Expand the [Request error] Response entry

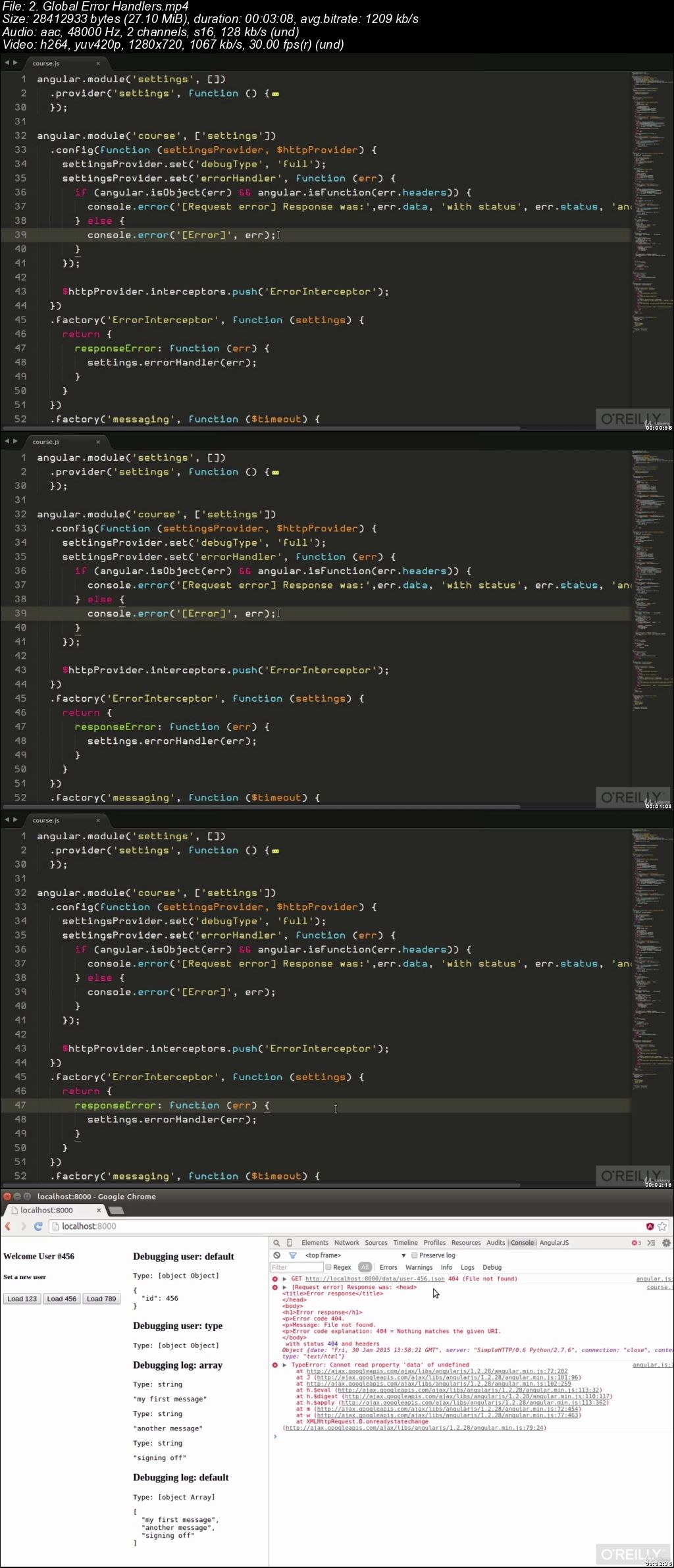click(284, 1287)
